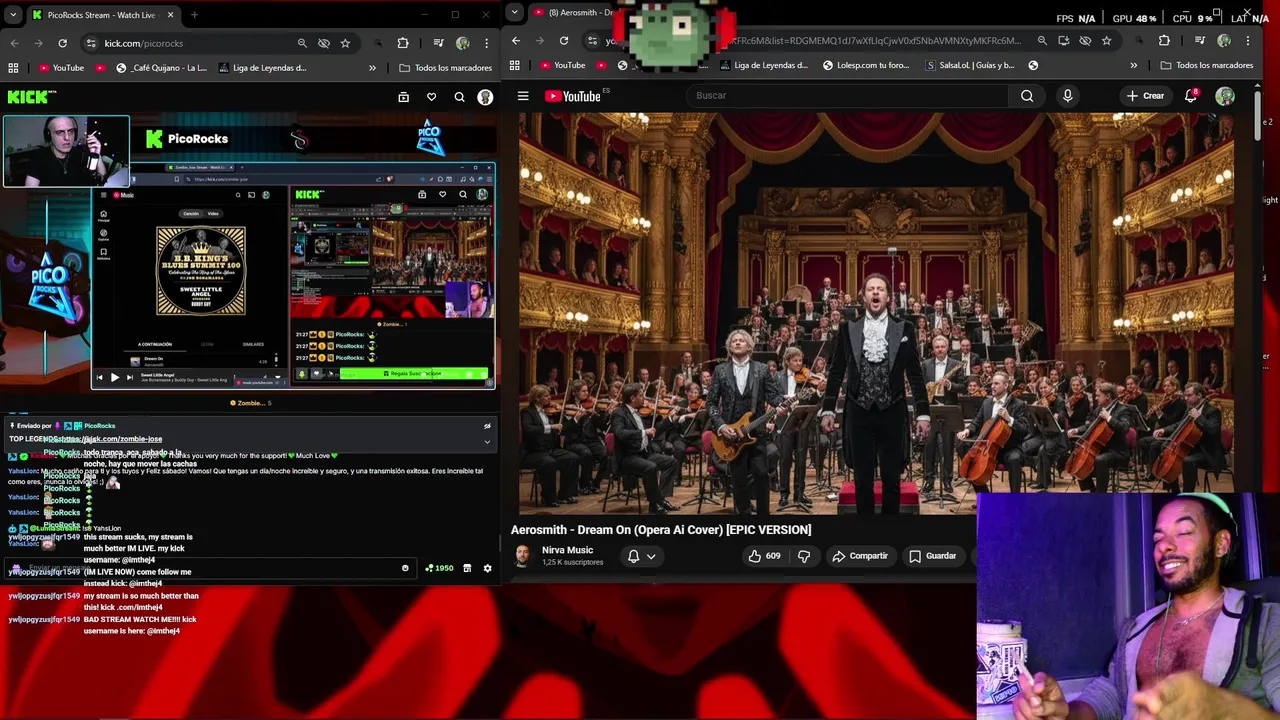The width and height of the screenshot is (1280, 720).
Task: Open Todos los marcadores folder in Kick window
Action: point(446,68)
